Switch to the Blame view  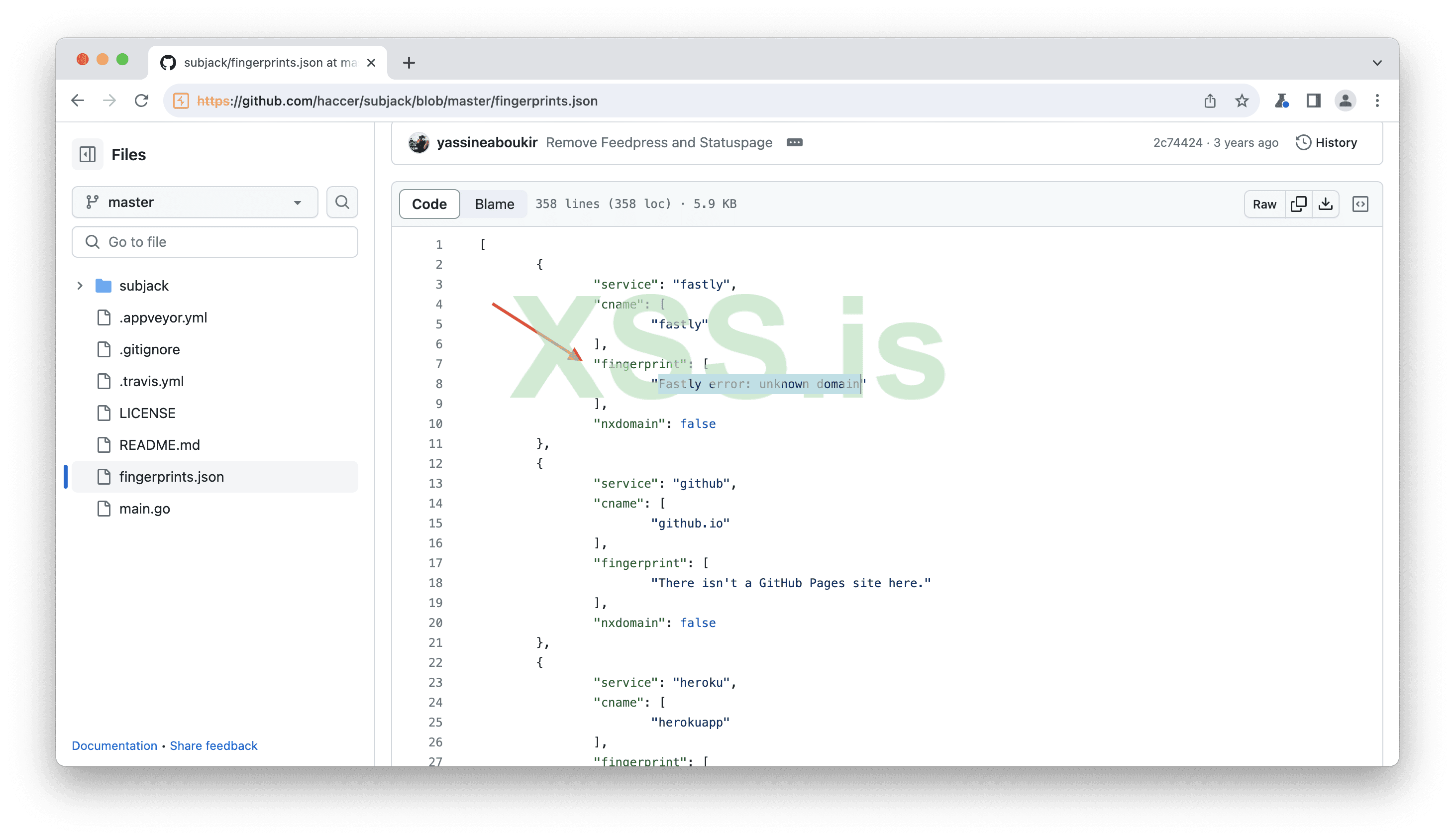[494, 204]
